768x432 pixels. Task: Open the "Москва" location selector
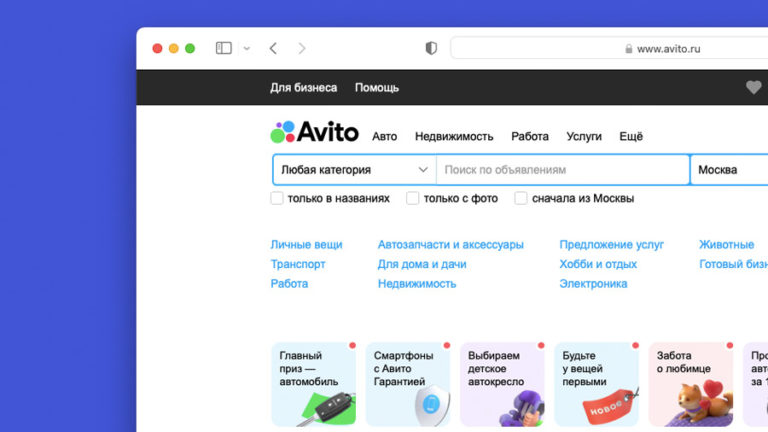[728, 170]
